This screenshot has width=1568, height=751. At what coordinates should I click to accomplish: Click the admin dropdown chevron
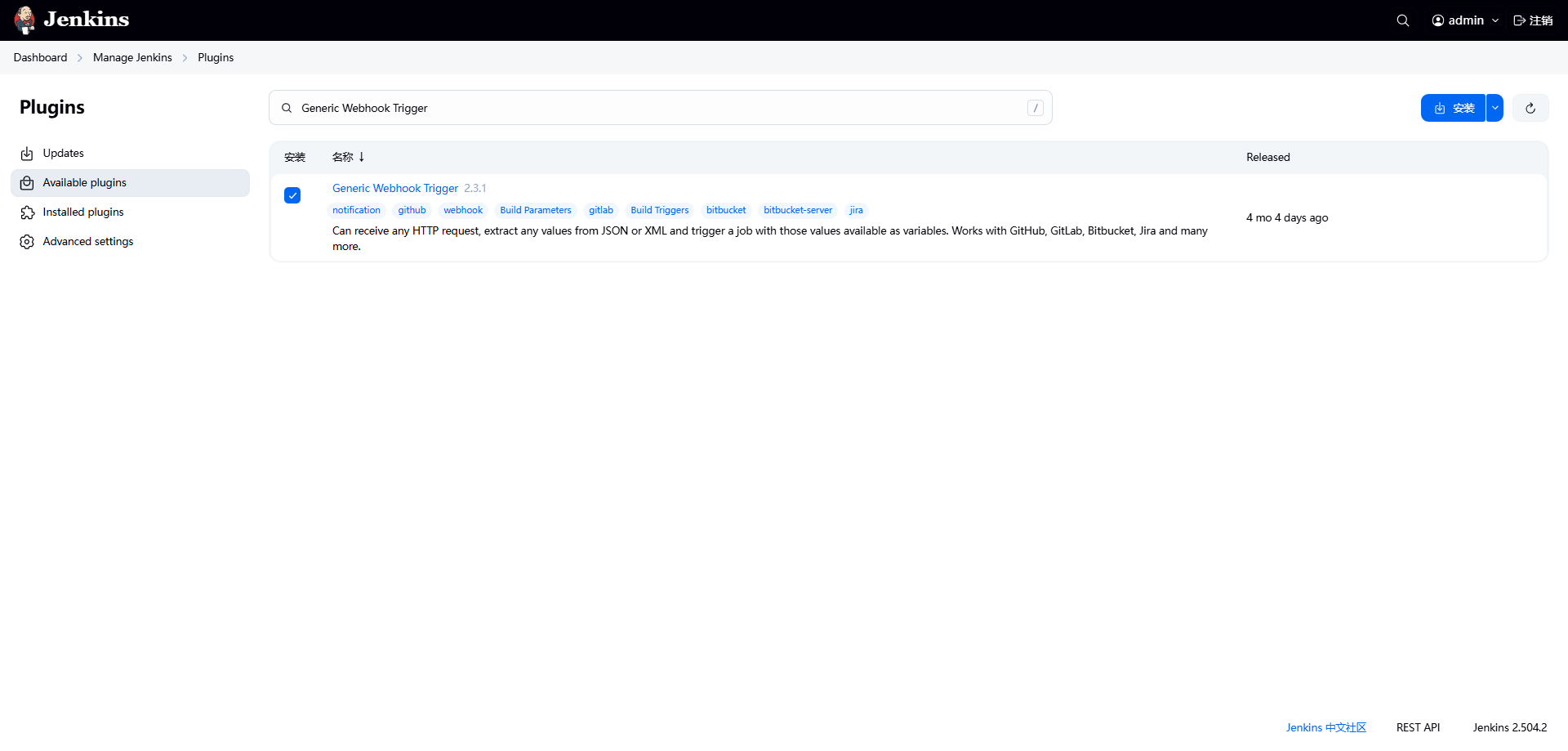(x=1495, y=20)
